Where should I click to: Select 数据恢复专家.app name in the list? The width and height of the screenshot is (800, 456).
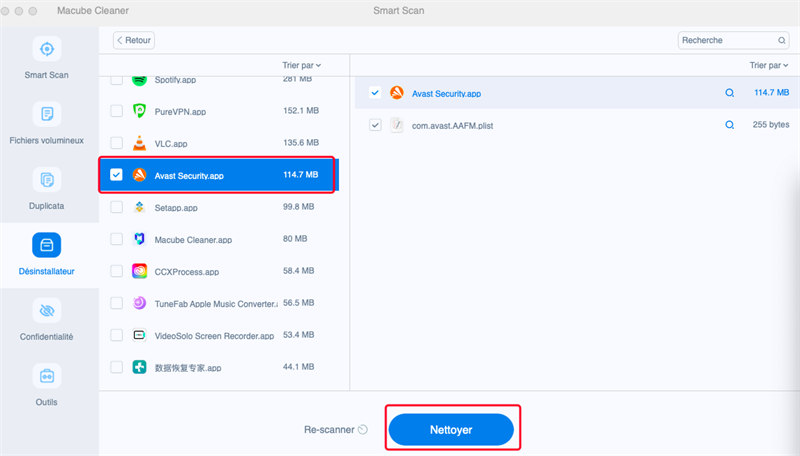[188, 368]
